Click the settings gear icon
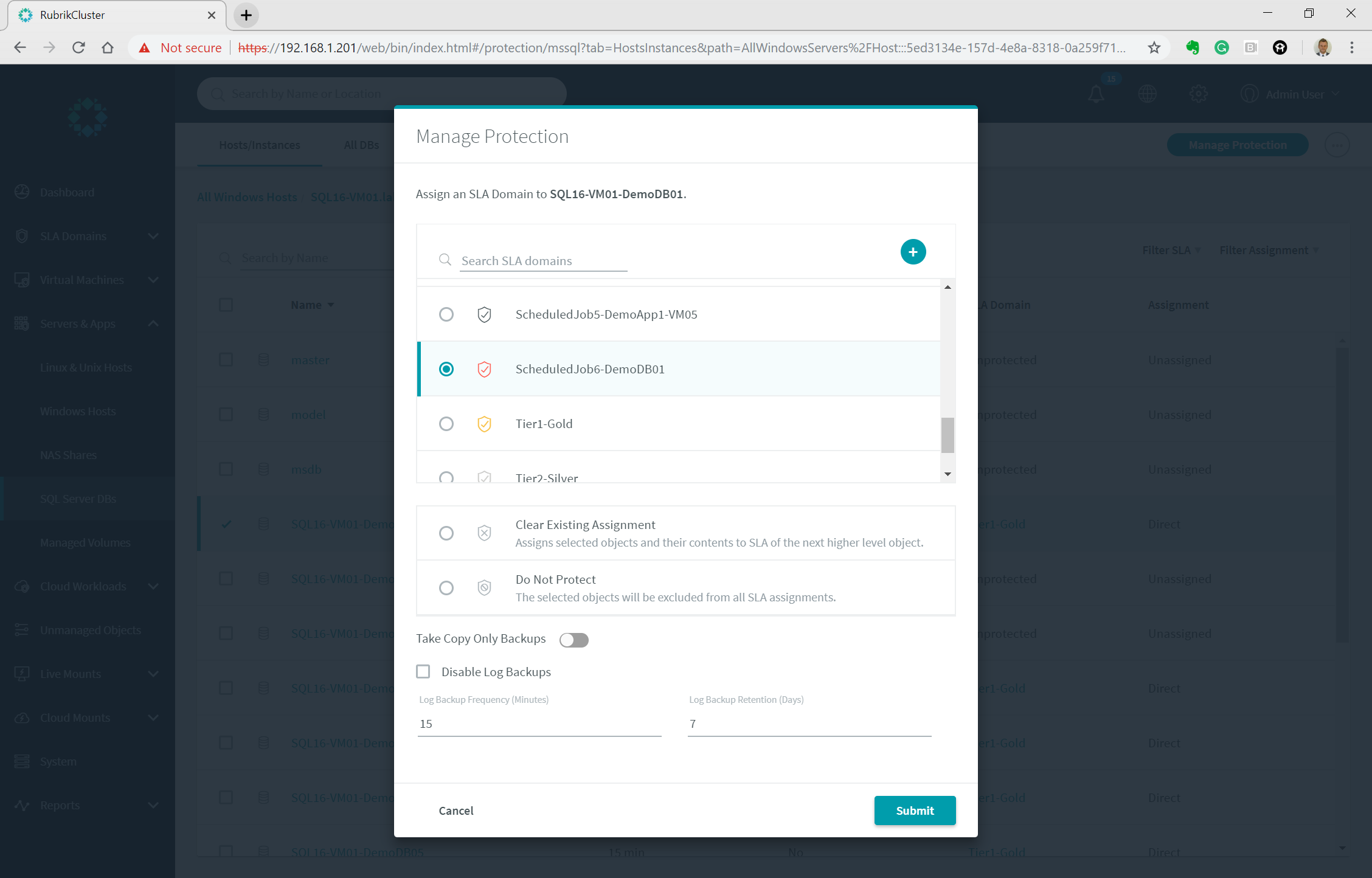Image resolution: width=1372 pixels, height=878 pixels. click(1199, 94)
